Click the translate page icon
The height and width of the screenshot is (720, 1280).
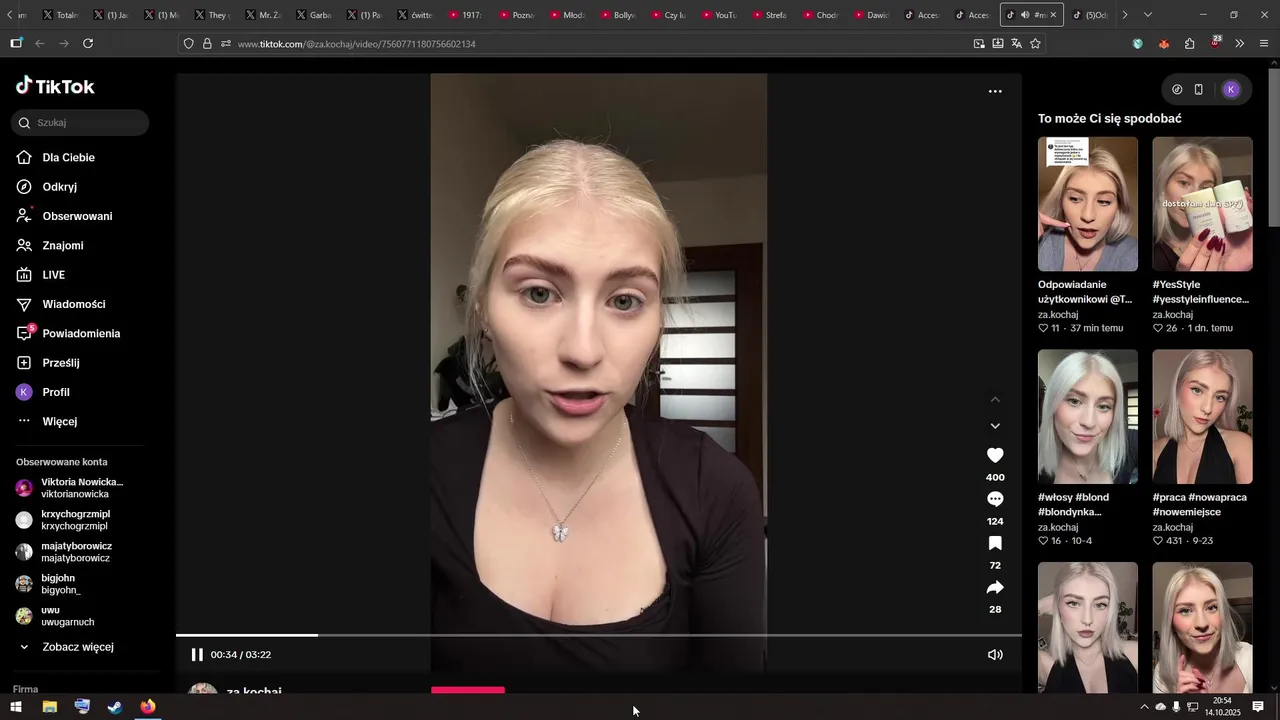click(x=1016, y=43)
